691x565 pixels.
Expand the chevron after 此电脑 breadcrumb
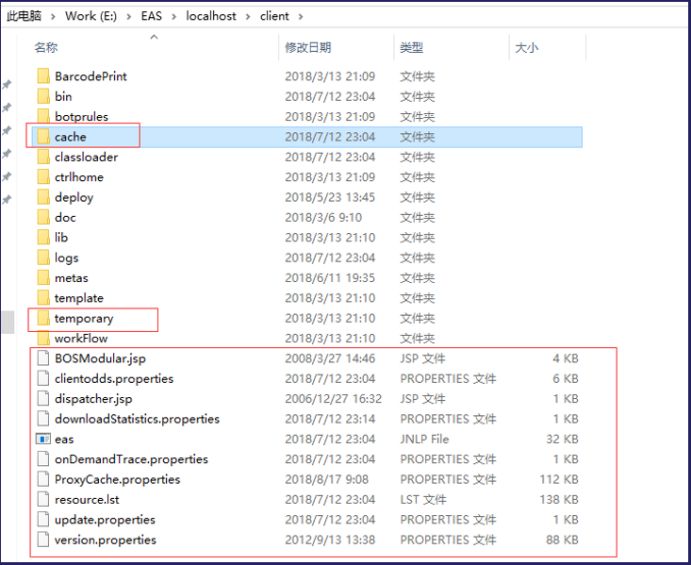coord(53,17)
